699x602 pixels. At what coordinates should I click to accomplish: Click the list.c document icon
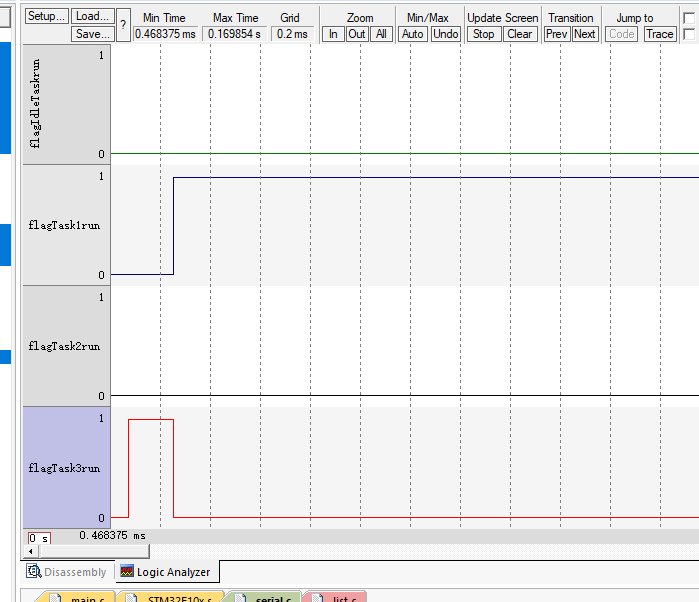pyautogui.click(x=317, y=598)
